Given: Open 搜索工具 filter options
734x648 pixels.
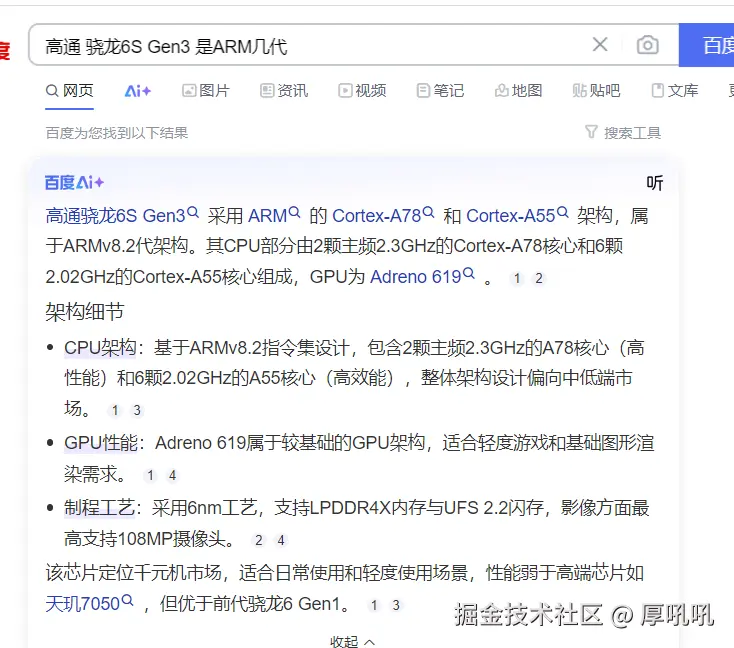Looking at the screenshot, I should [x=623, y=133].
